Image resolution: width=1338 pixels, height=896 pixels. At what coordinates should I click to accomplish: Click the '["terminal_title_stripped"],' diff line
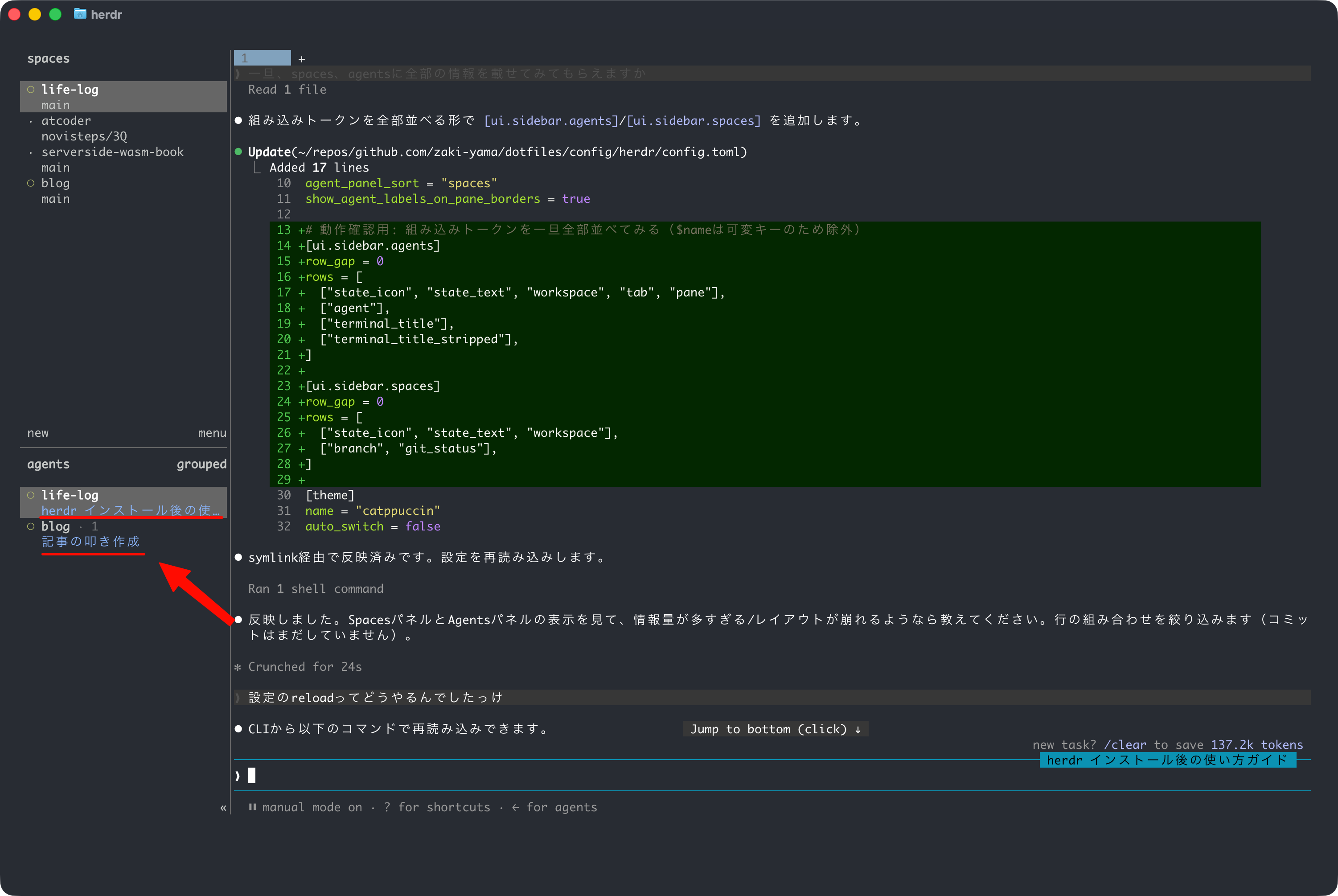419,339
